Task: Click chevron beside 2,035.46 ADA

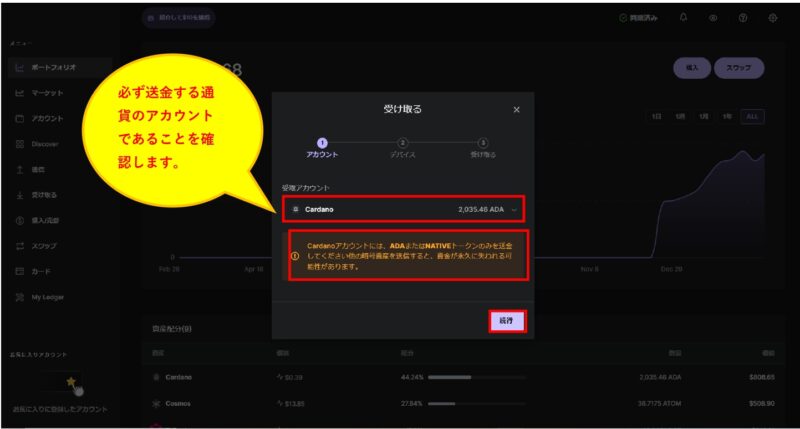Action: 515,210
